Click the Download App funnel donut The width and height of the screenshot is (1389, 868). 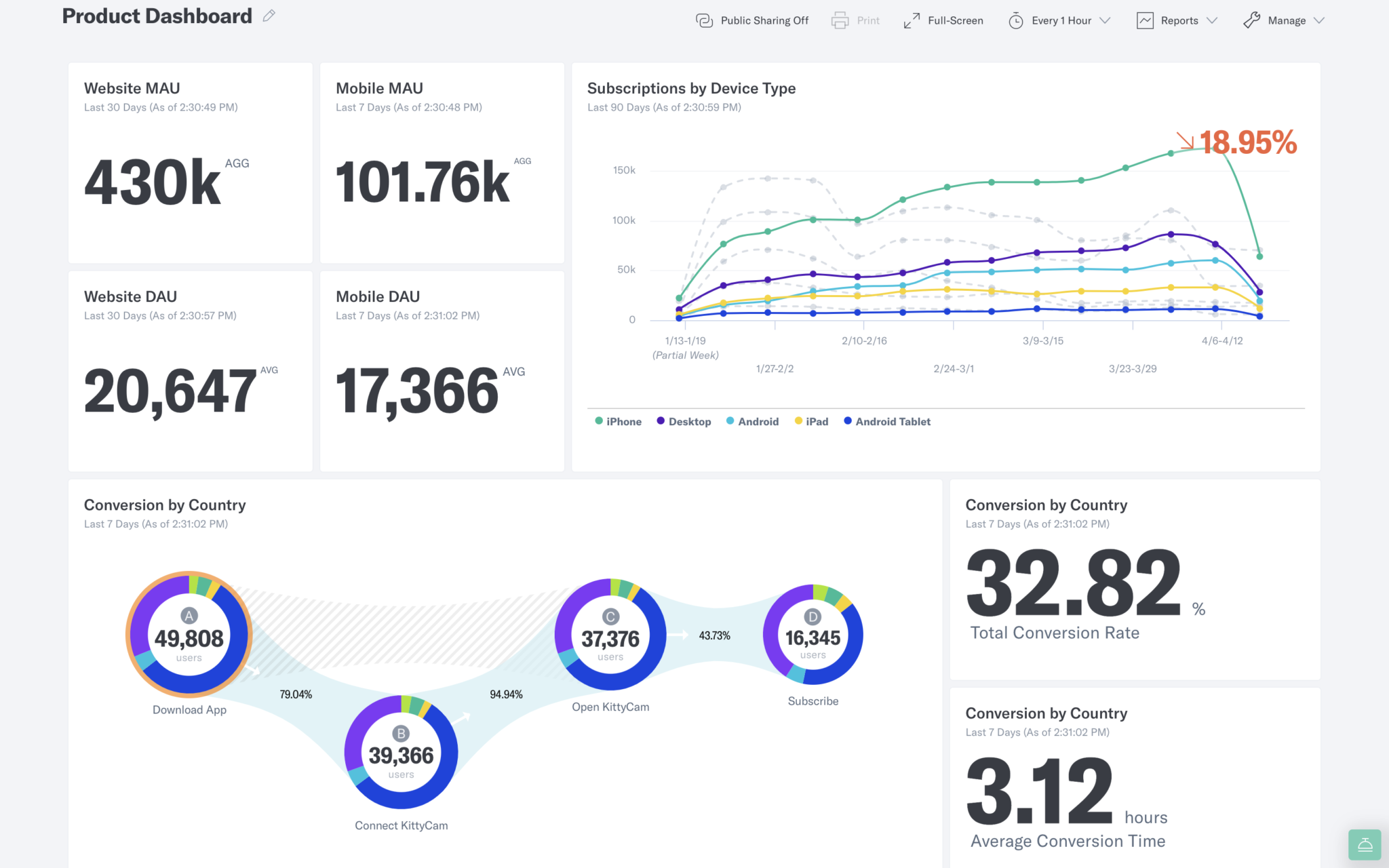coord(189,635)
